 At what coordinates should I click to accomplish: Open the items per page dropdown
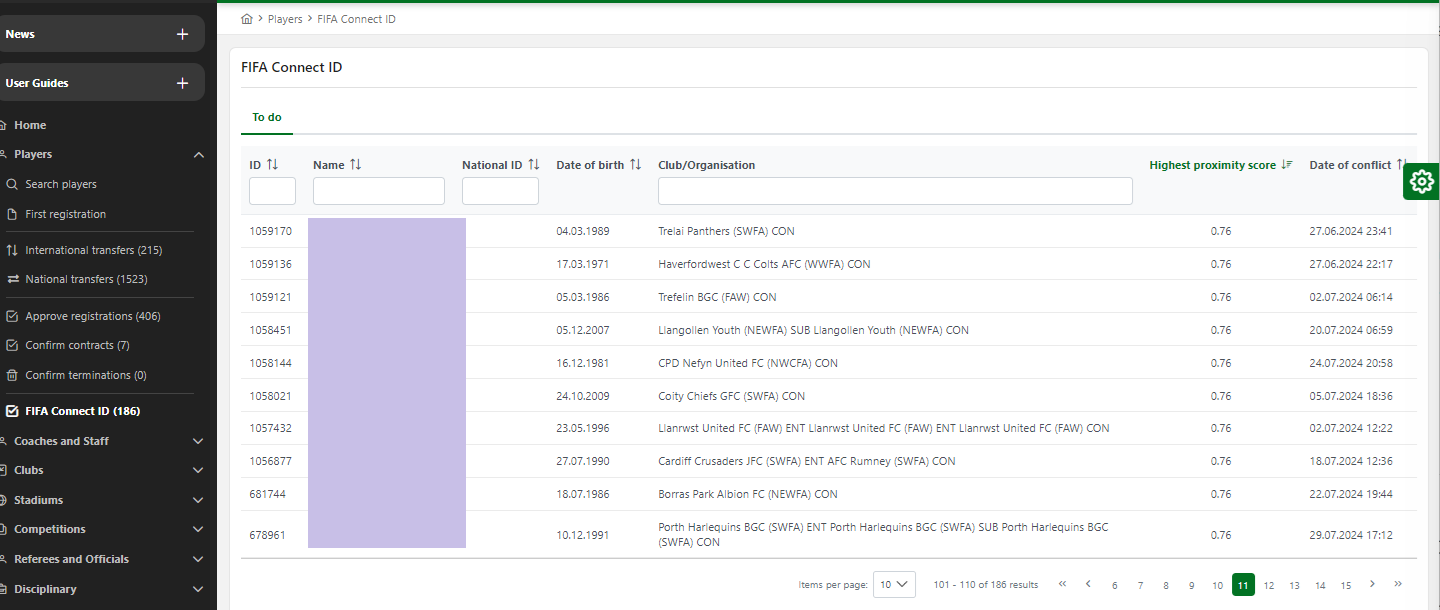pyautogui.click(x=894, y=584)
